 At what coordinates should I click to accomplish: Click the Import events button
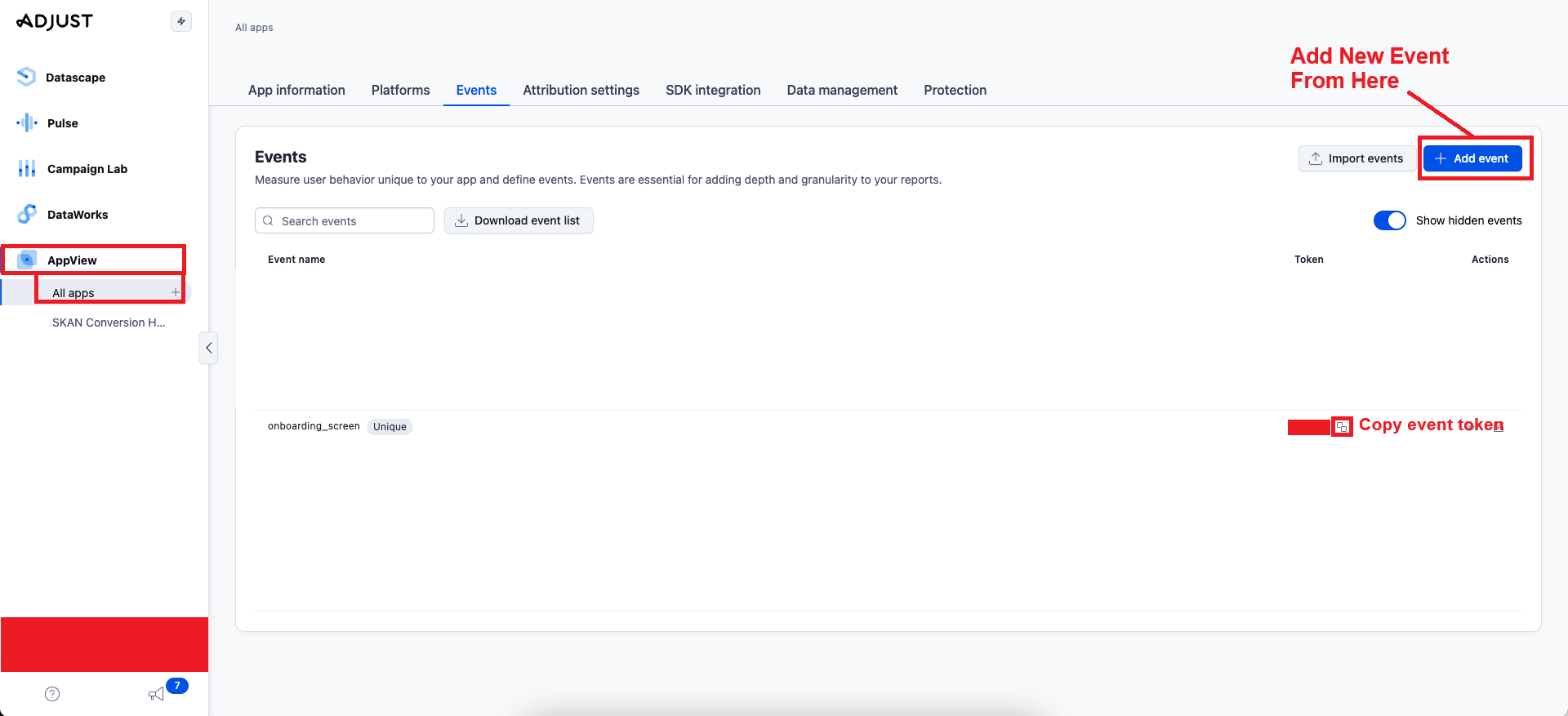click(x=1356, y=158)
